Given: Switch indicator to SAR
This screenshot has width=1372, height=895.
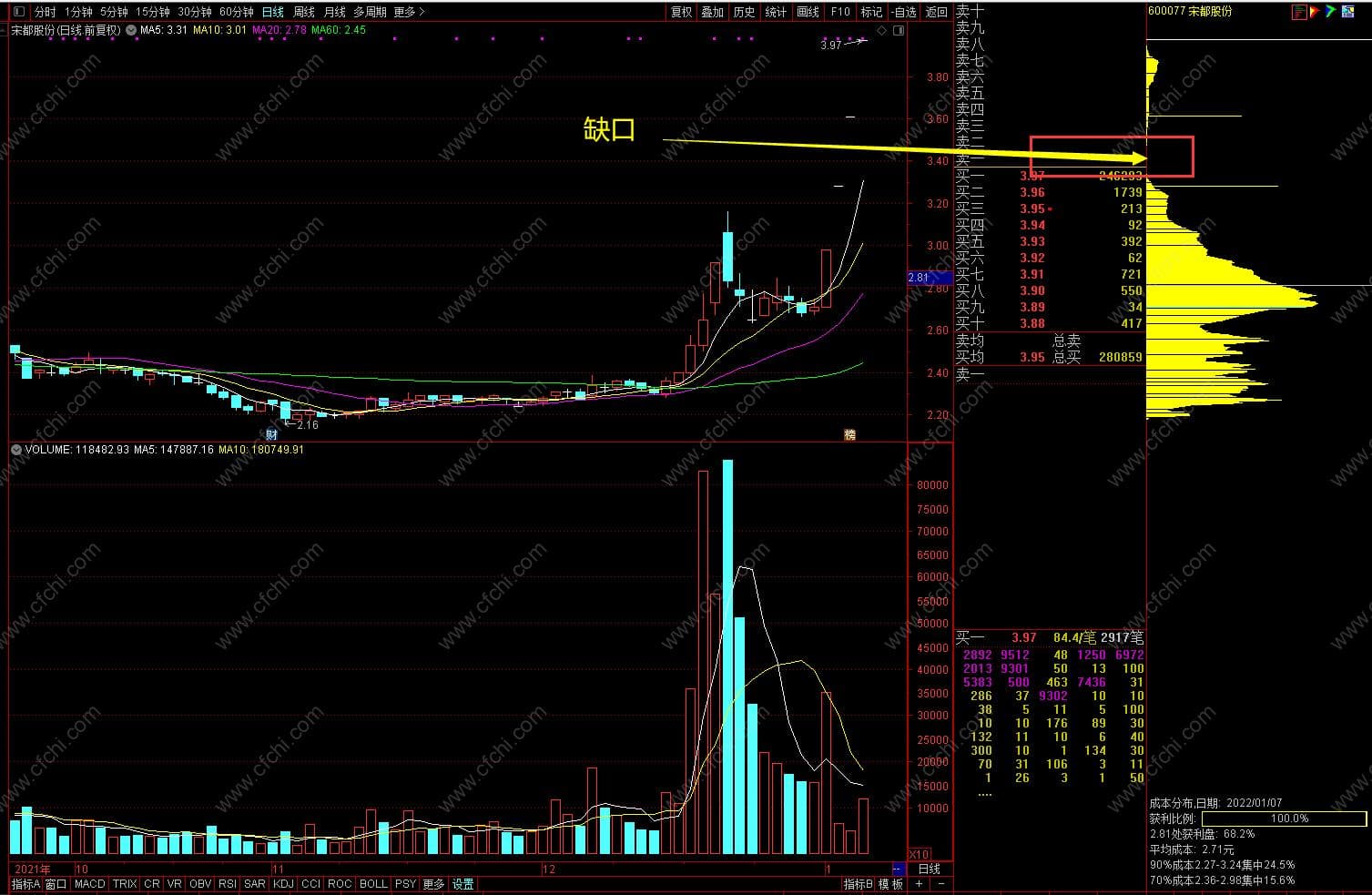Looking at the screenshot, I should (x=255, y=884).
